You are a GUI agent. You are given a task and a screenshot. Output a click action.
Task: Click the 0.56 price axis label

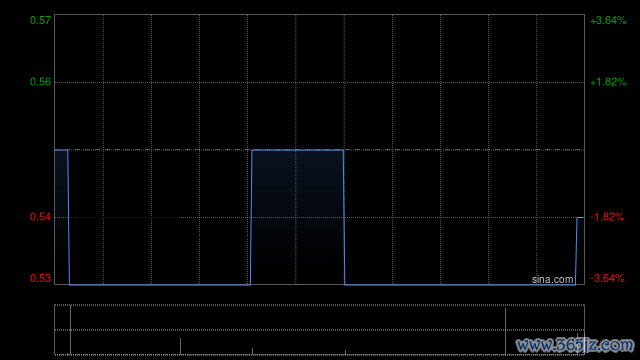40,82
